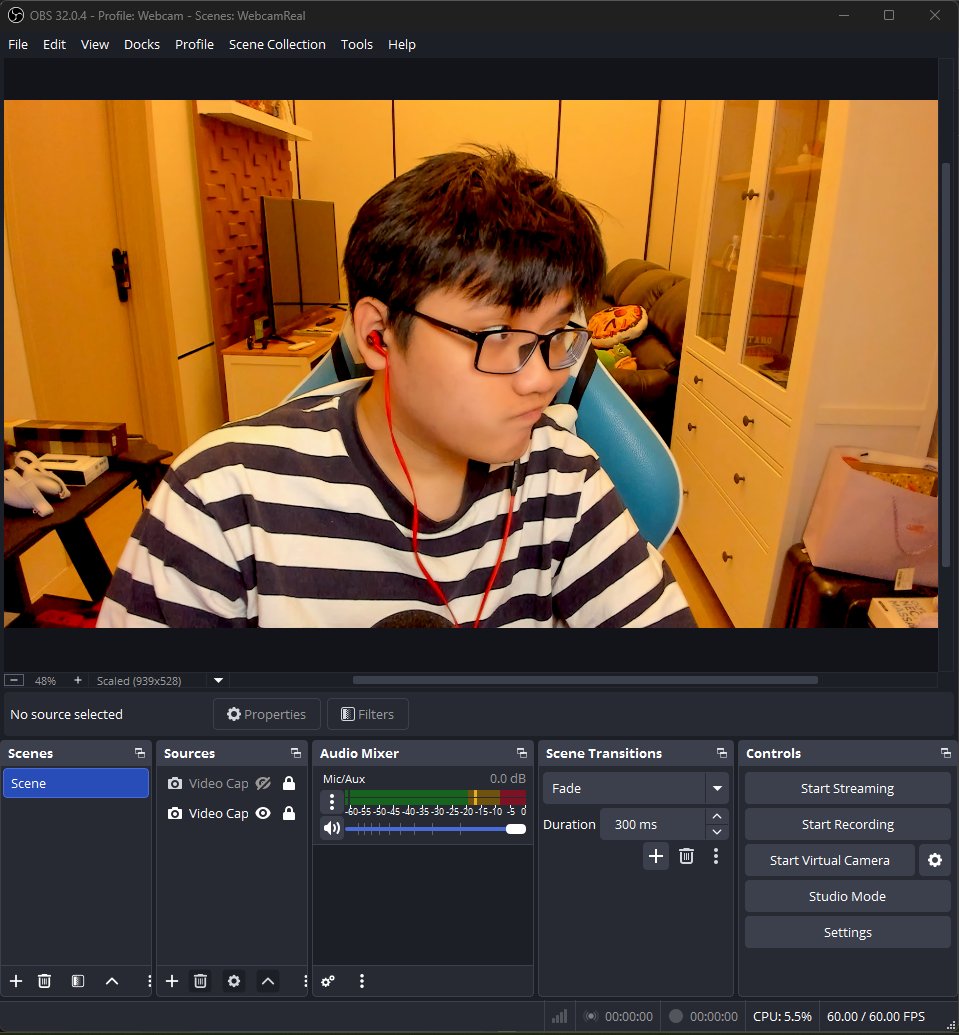Click the network status bars icon
959x1035 pixels.
coord(560,1017)
